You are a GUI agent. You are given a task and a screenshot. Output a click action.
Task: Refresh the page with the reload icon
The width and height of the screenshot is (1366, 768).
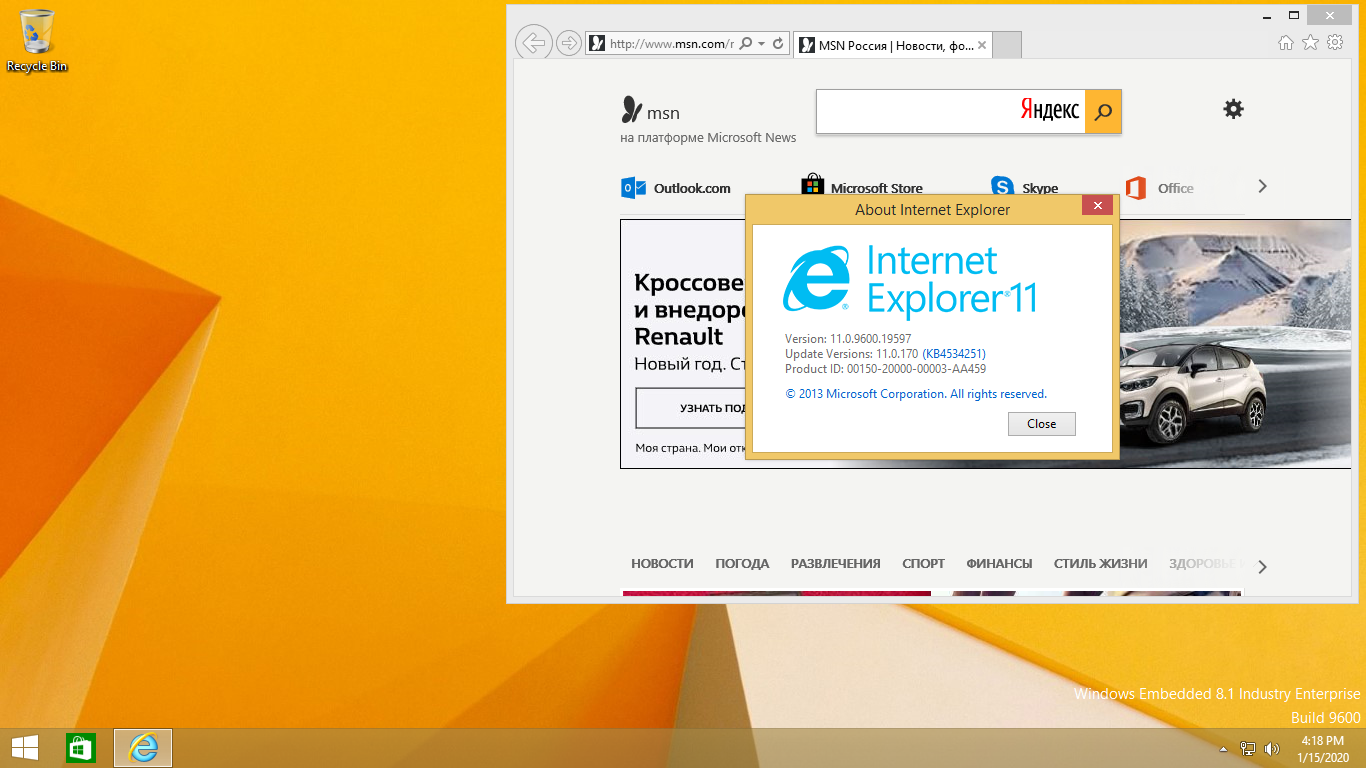pos(778,44)
